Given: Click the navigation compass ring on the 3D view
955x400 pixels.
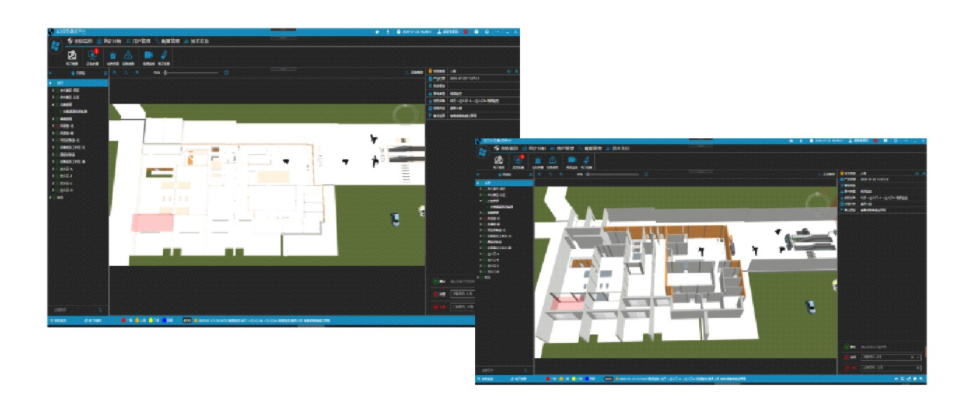Looking at the screenshot, I should pos(817,205).
